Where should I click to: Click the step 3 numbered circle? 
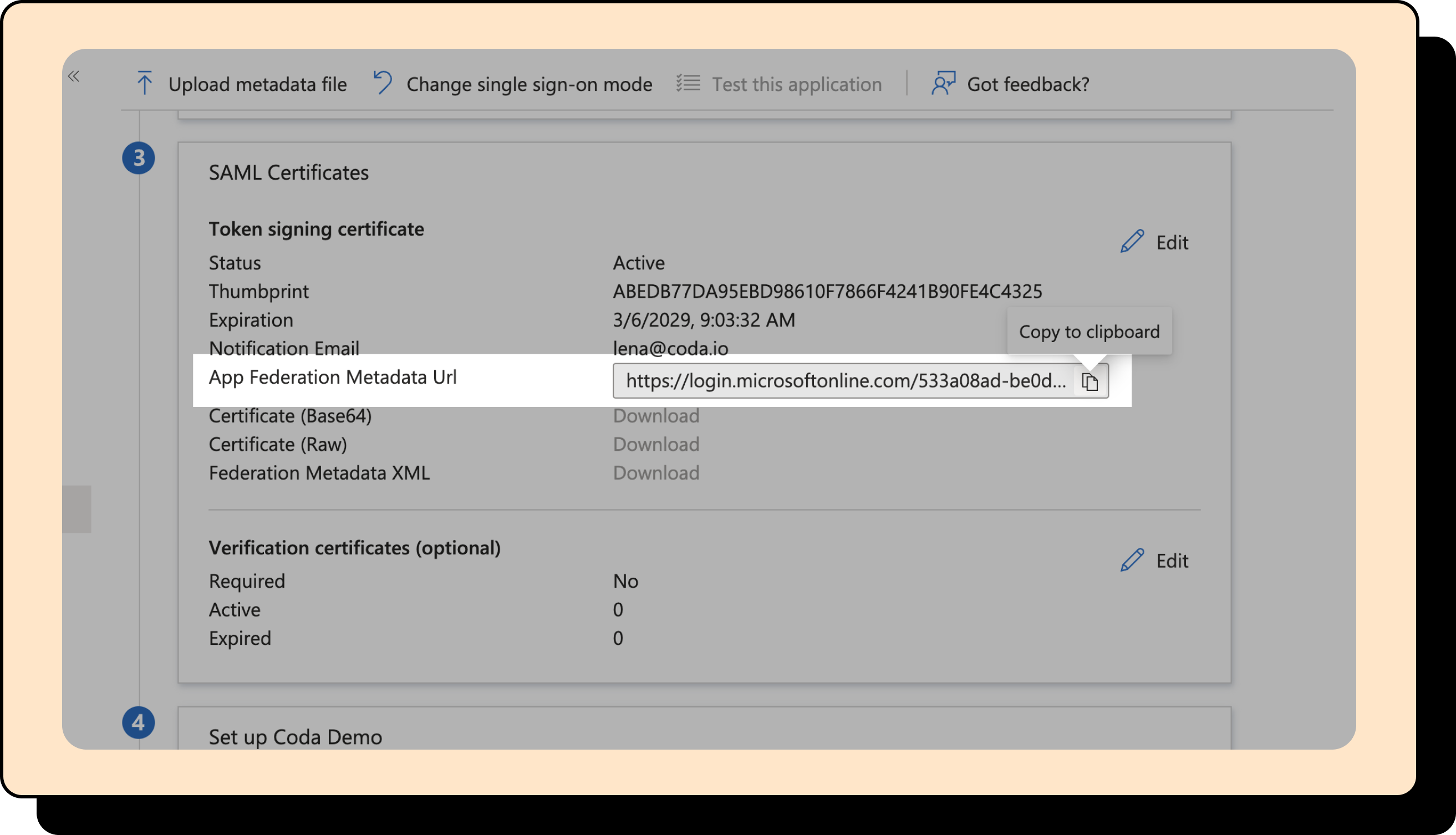139,157
